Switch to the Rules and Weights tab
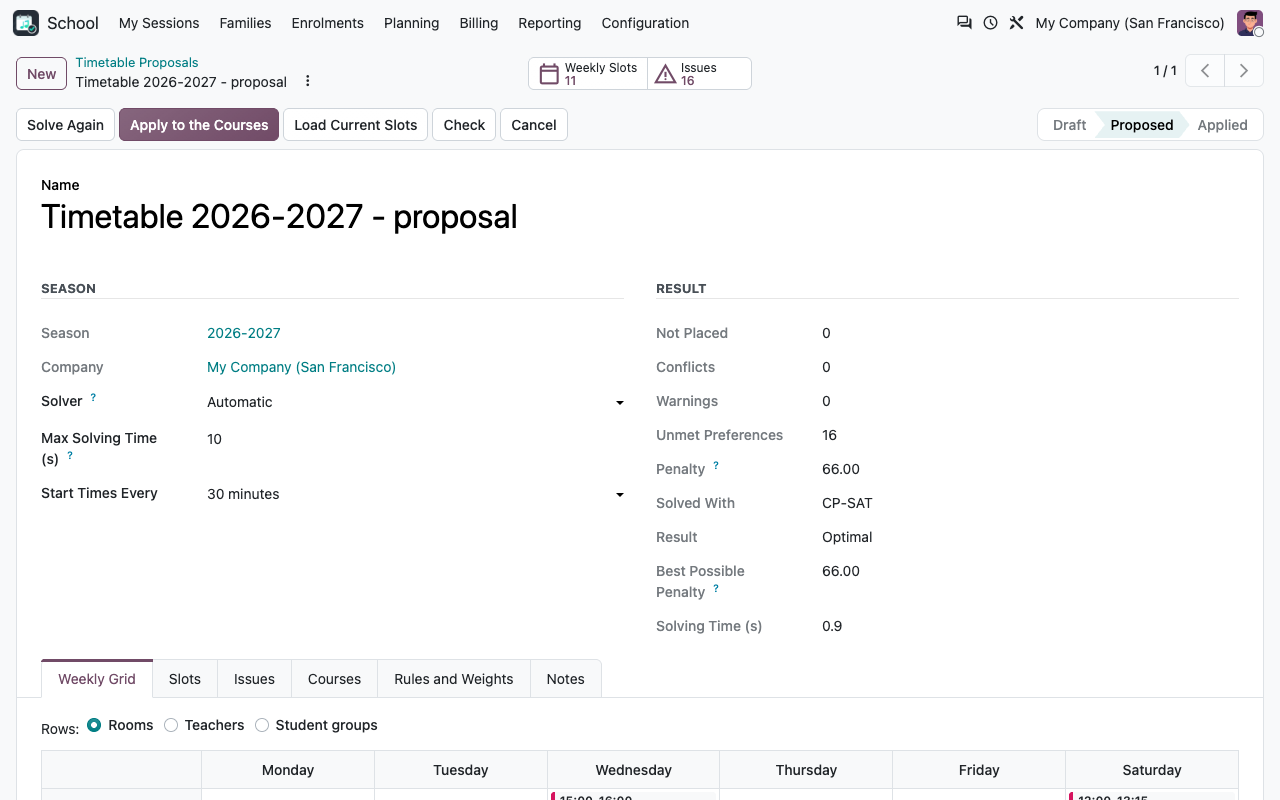The width and height of the screenshot is (1280, 800). (x=454, y=679)
